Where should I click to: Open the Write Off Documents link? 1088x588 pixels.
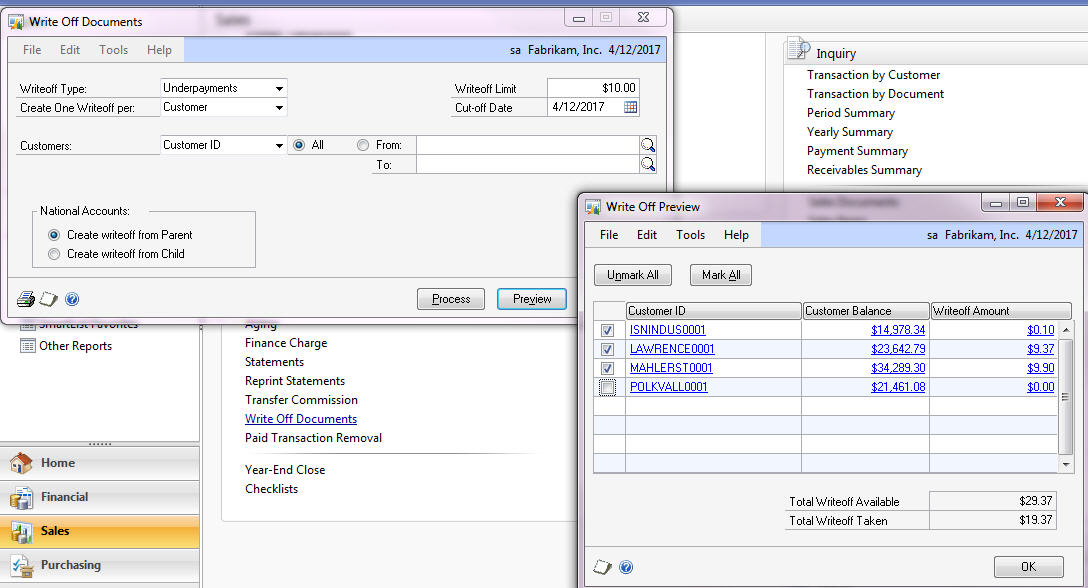[x=301, y=419]
